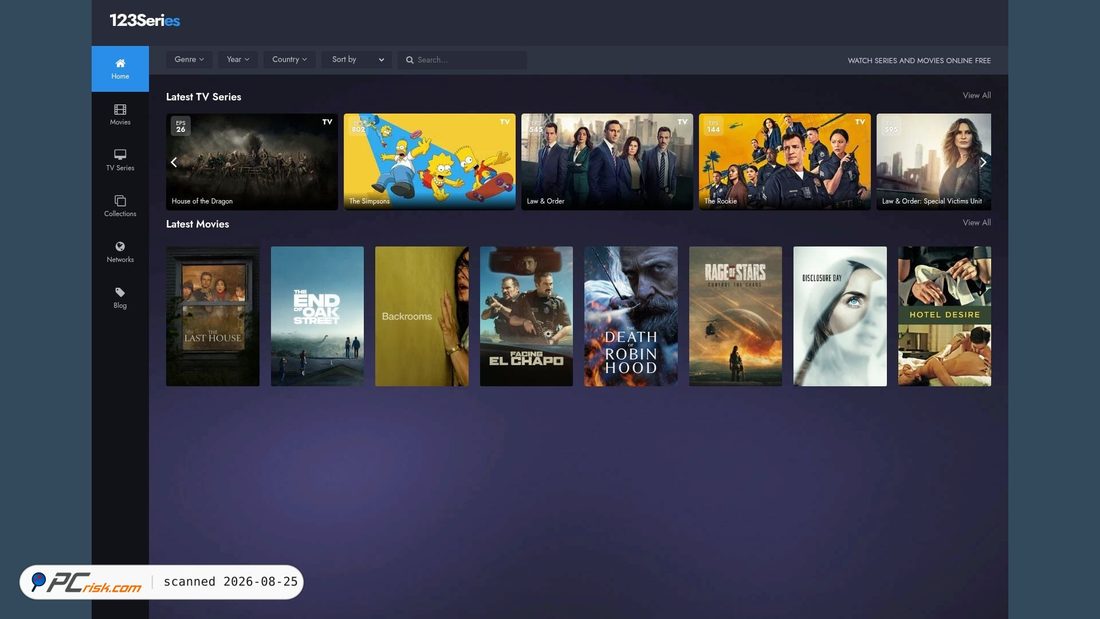This screenshot has height=619, width=1100.
Task: Show previous TV series with left arrow
Action: click(x=174, y=162)
